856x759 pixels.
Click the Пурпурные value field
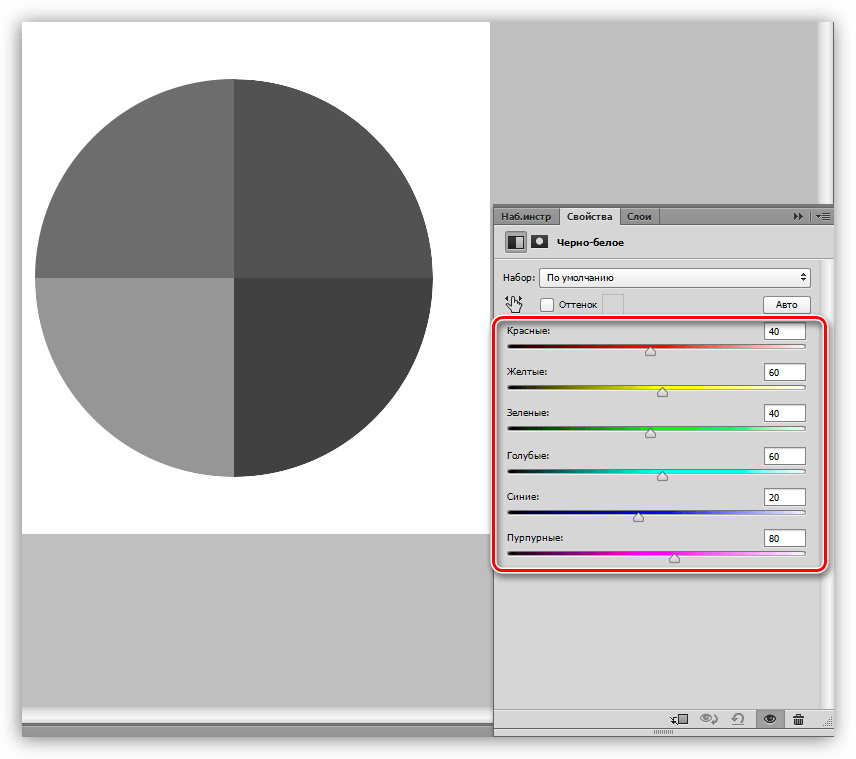pos(784,538)
